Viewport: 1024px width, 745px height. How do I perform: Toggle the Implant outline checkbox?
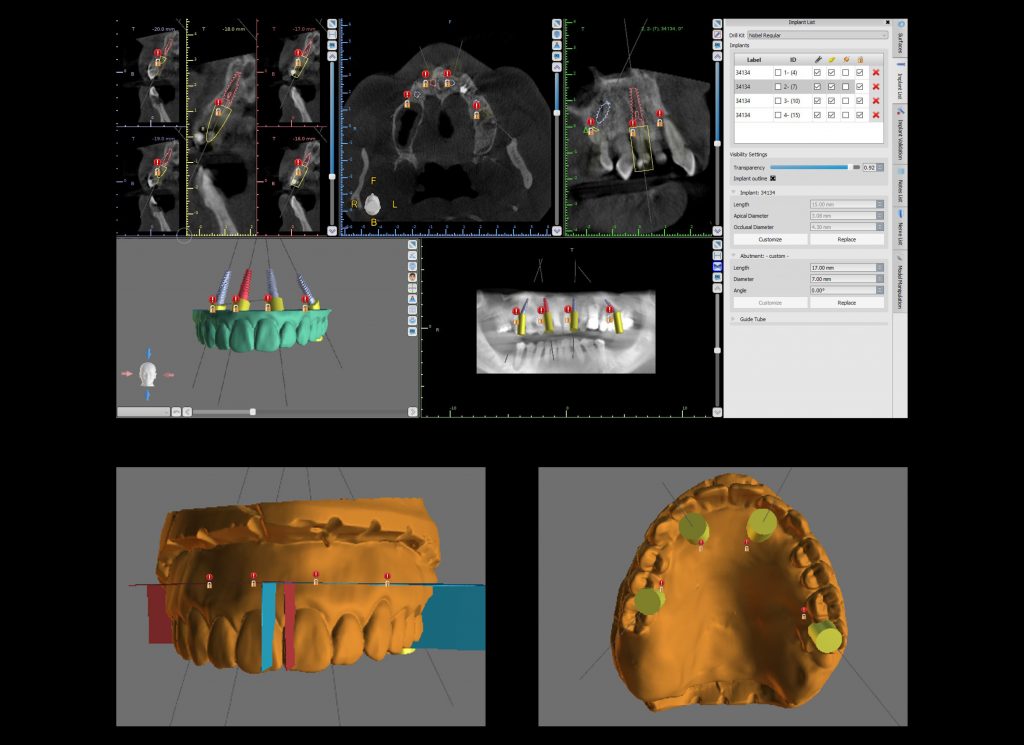pyautogui.click(x=772, y=178)
